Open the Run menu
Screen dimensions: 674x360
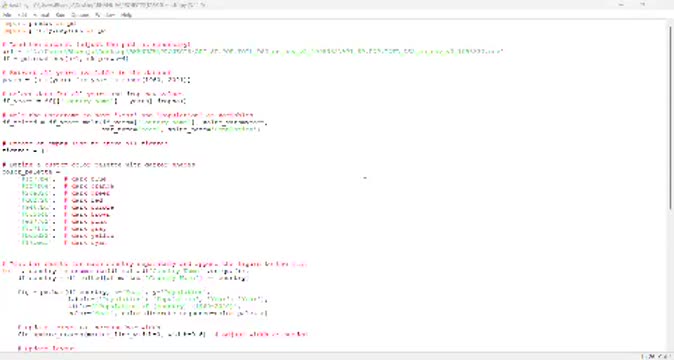[x=61, y=15]
